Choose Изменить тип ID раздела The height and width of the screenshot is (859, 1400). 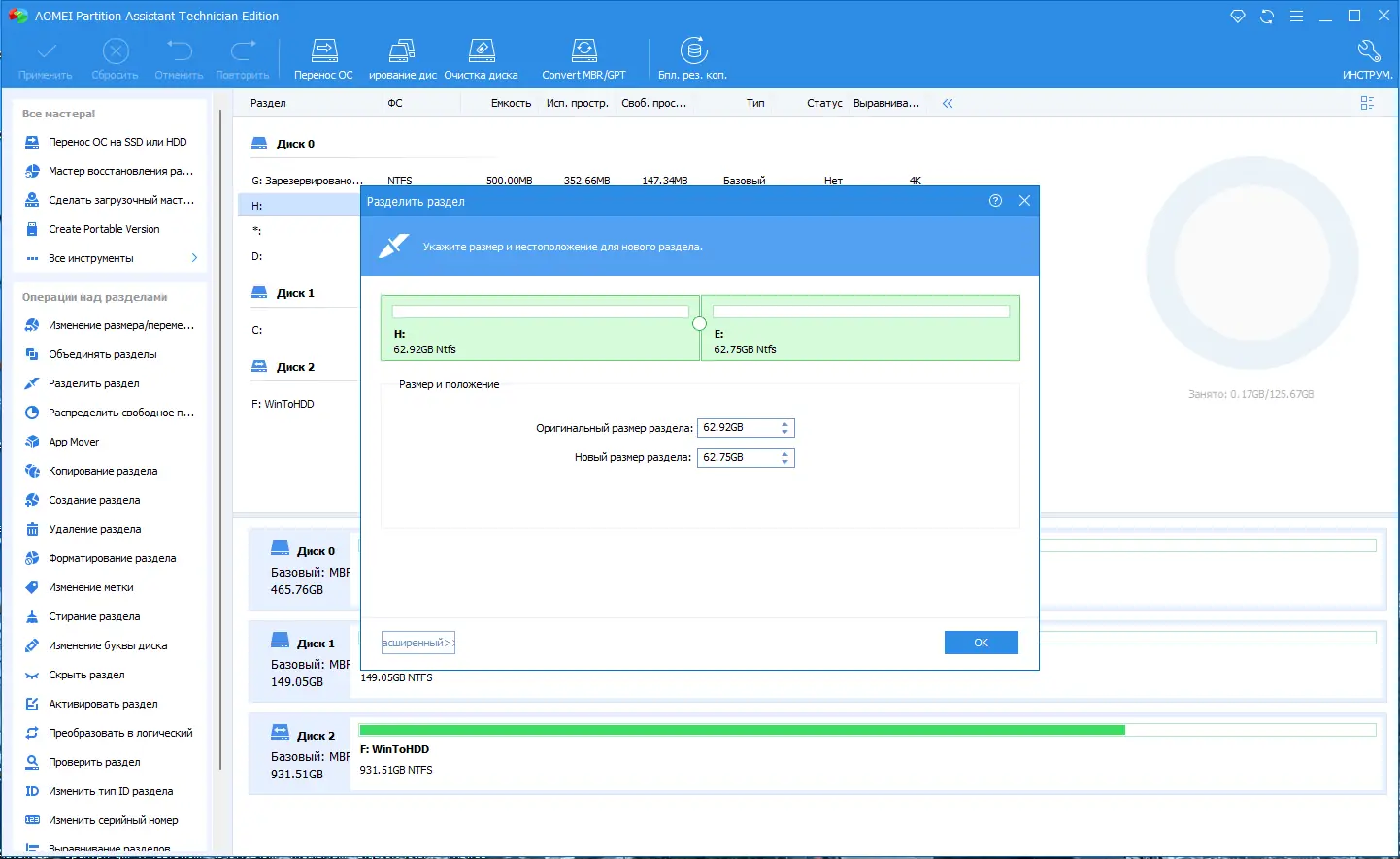tap(112, 791)
